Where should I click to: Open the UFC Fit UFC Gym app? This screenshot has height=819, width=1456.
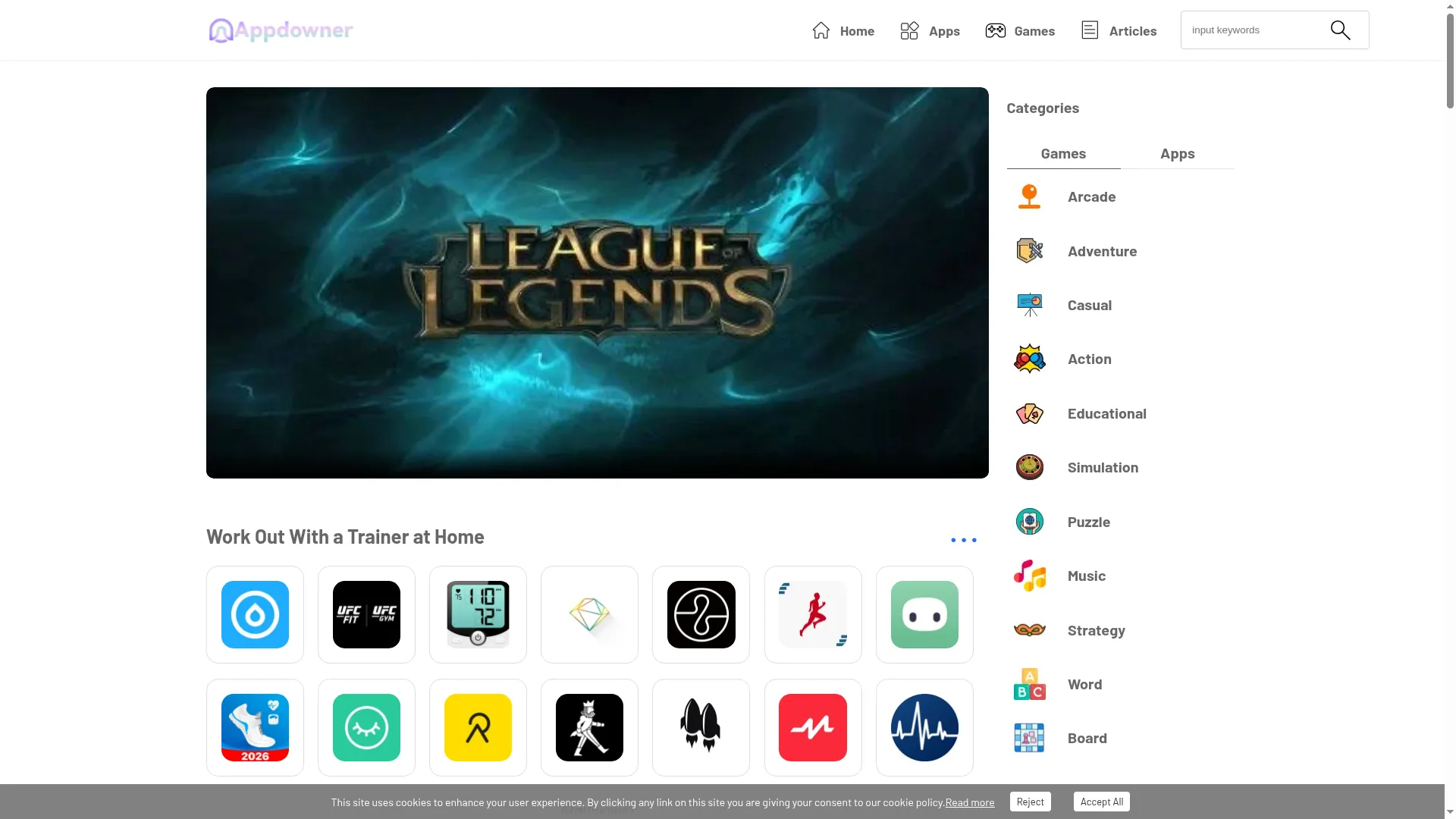366,614
